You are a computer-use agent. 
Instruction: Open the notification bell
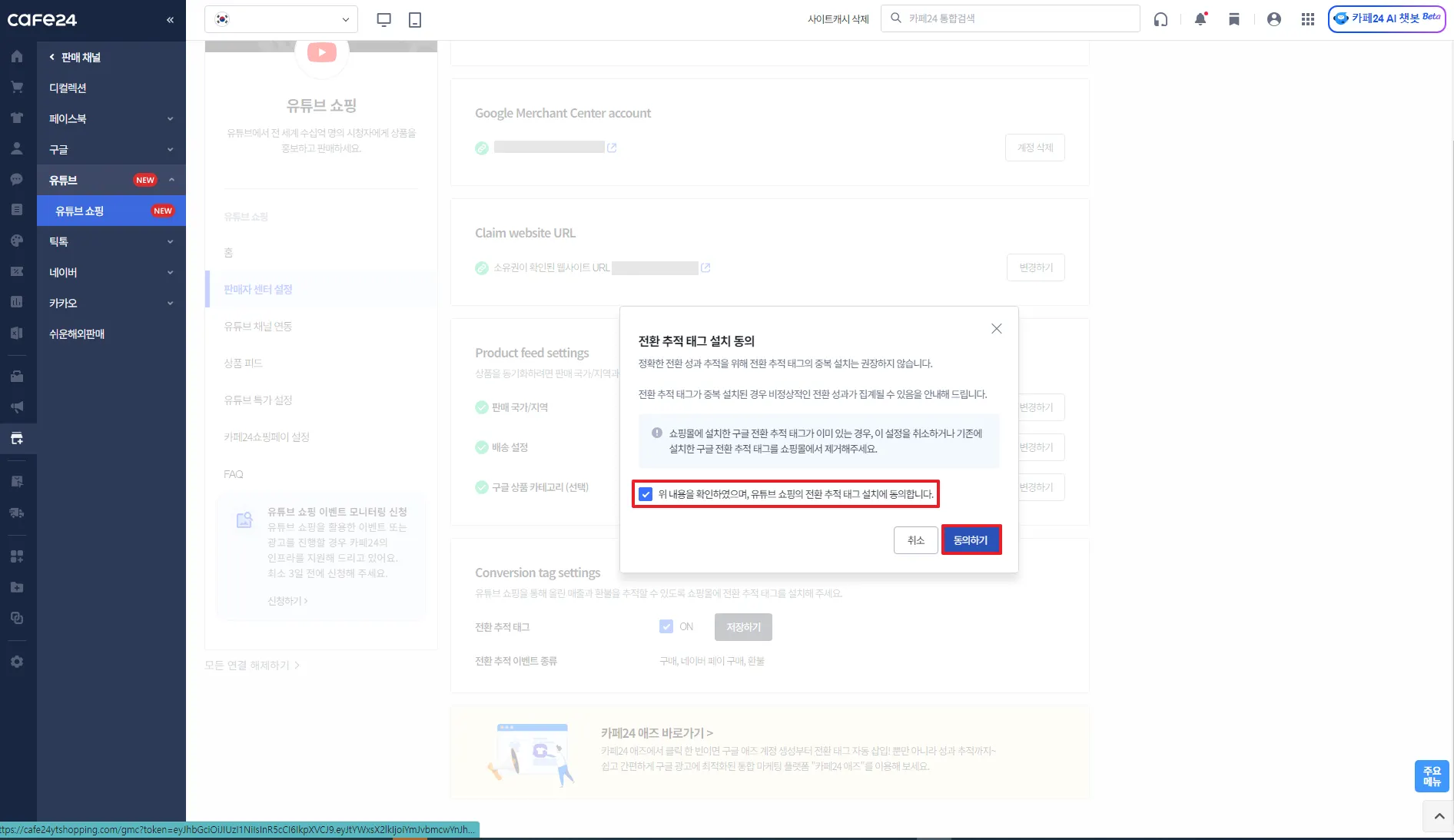pos(1200,19)
